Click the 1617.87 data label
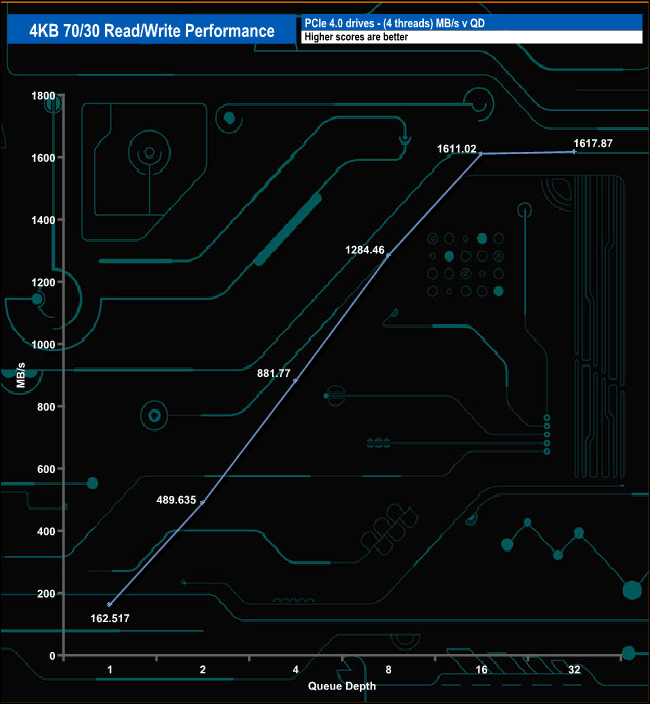The image size is (650, 704). pos(593,143)
